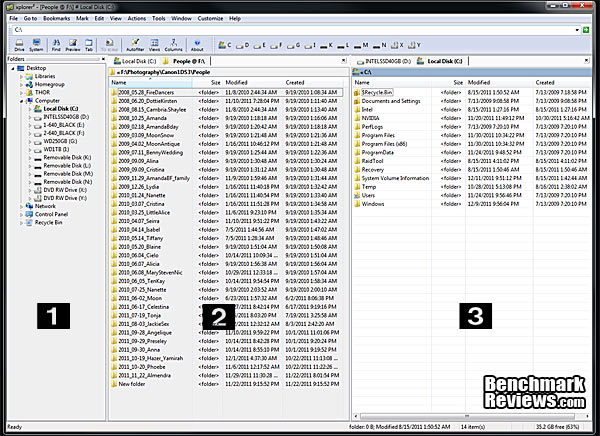
Task: Open the File menu
Action: click(x=13, y=18)
